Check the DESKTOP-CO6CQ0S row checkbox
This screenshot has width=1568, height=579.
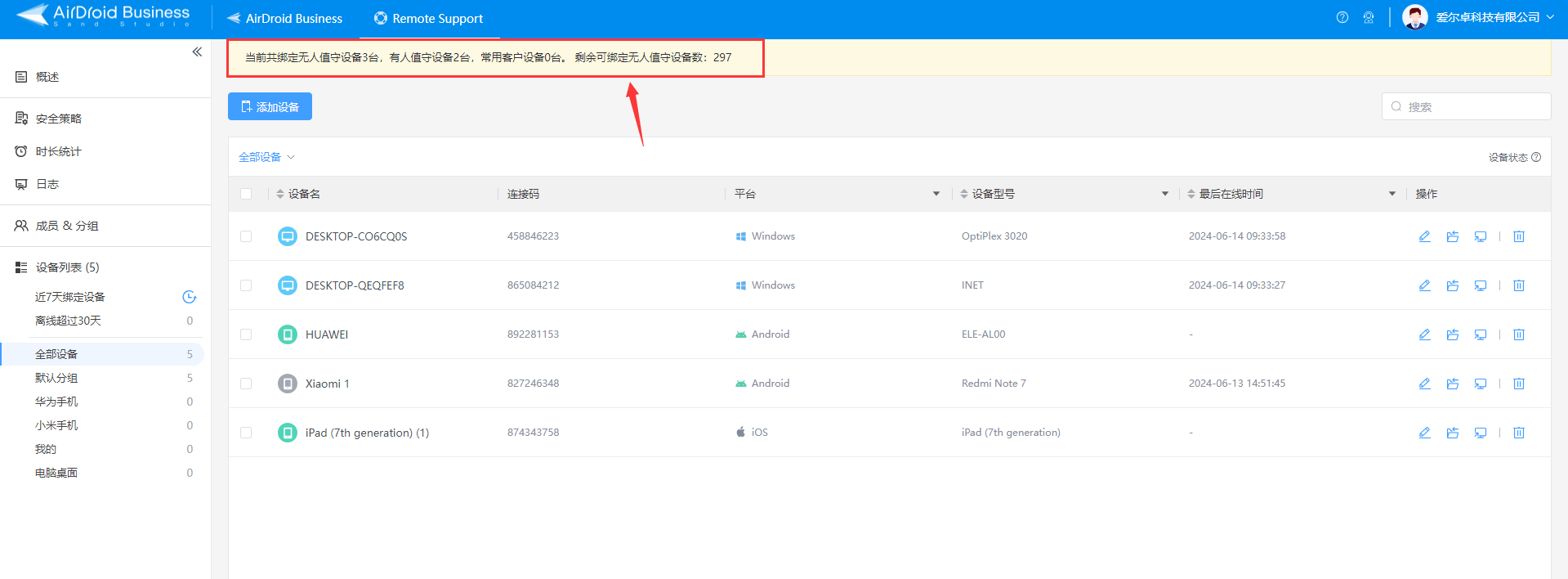click(x=246, y=236)
